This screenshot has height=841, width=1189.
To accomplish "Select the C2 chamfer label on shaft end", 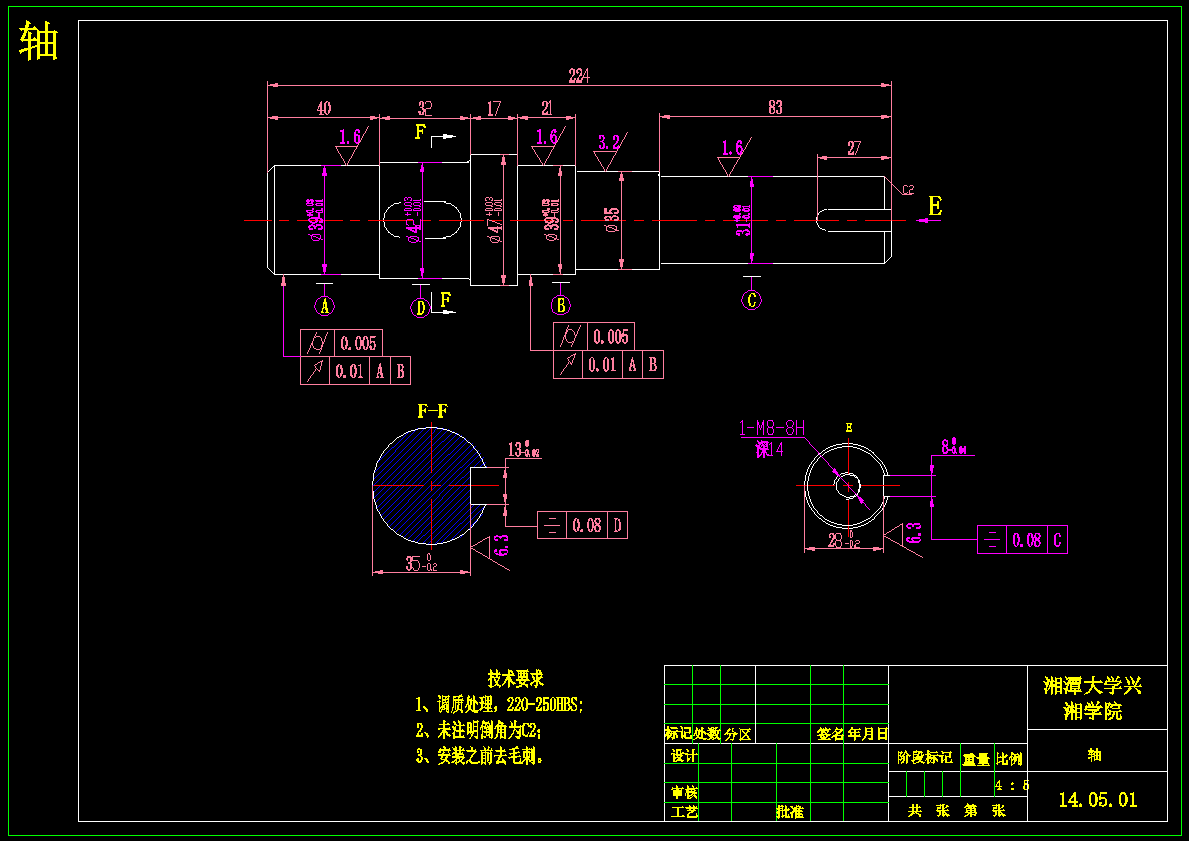I will [908, 190].
